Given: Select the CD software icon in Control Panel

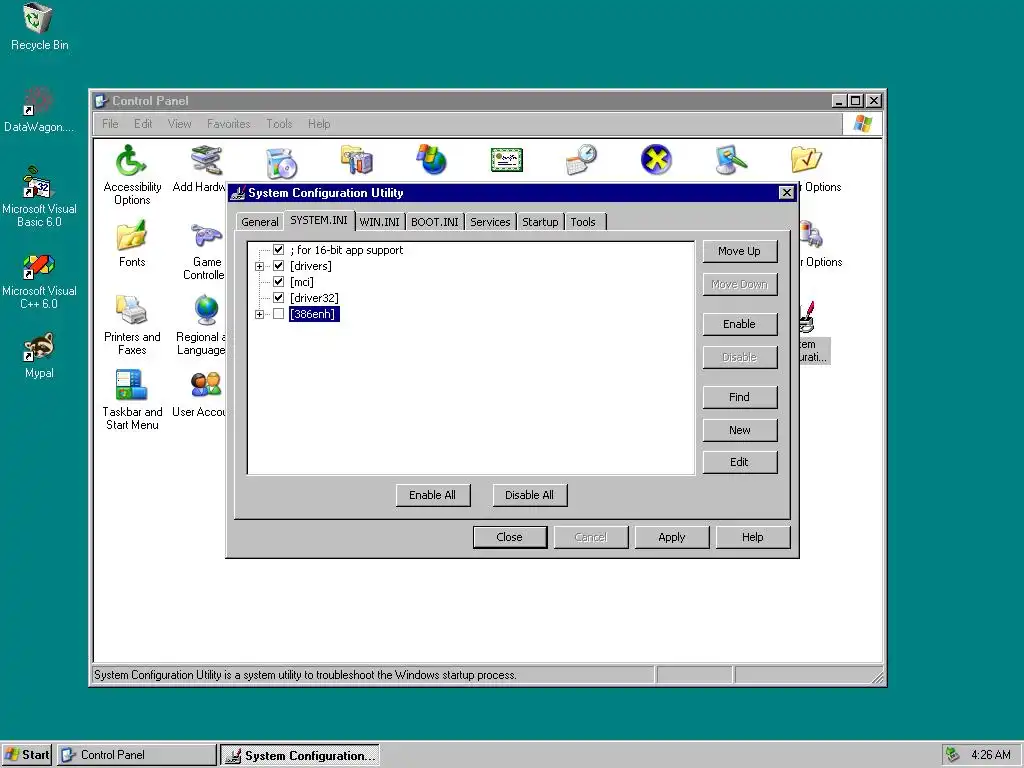Looking at the screenshot, I should pos(281,161).
